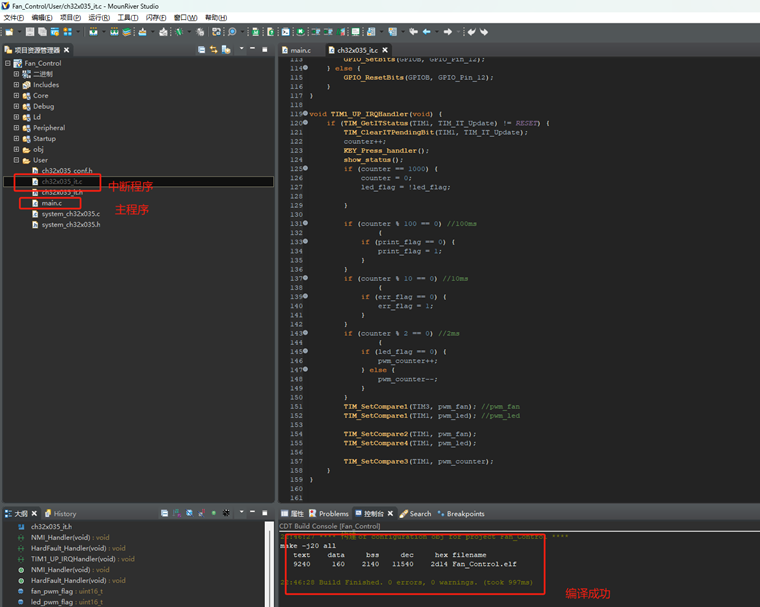Switch to the main.c editor tab
The image size is (760, 607).
[300, 50]
